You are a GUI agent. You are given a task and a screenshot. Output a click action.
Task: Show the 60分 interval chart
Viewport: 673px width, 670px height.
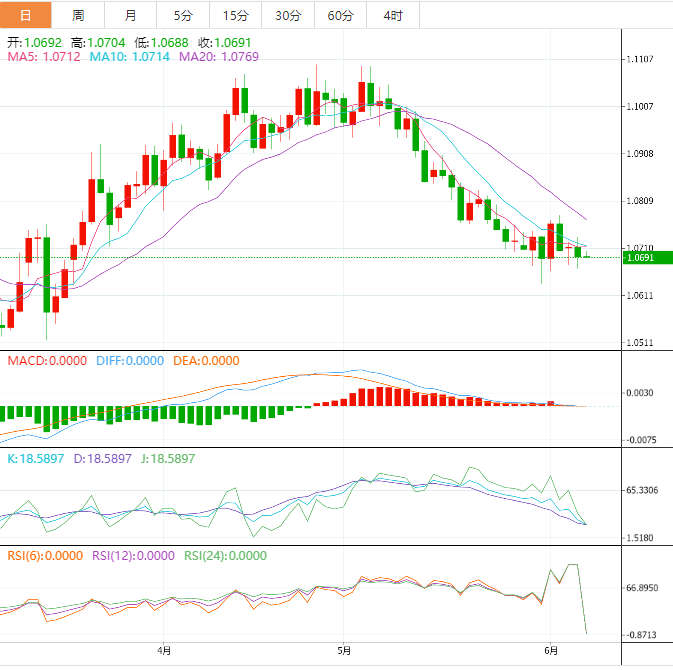341,15
